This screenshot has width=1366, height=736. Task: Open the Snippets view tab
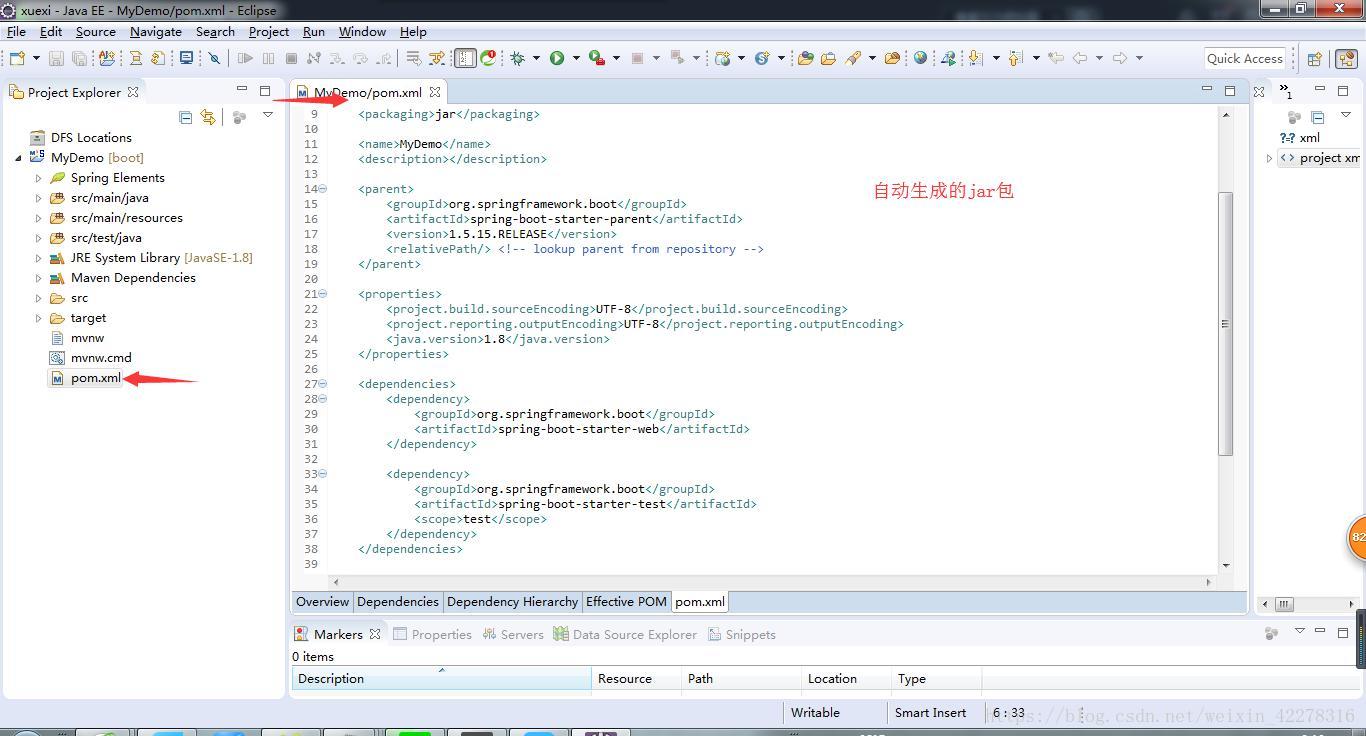742,635
